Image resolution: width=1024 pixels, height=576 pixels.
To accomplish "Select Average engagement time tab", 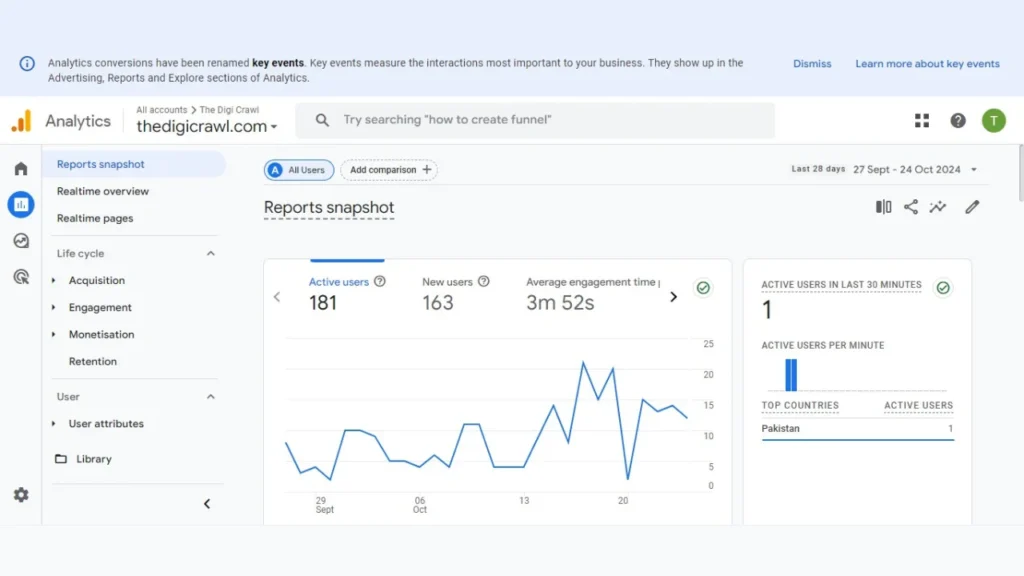I will [593, 294].
